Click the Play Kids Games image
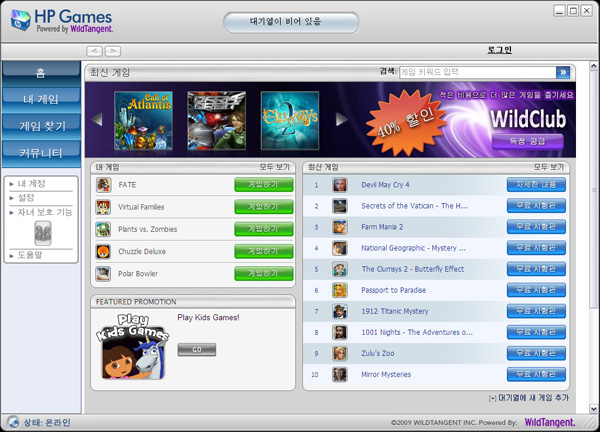This screenshot has width=600, height=432. click(x=132, y=347)
